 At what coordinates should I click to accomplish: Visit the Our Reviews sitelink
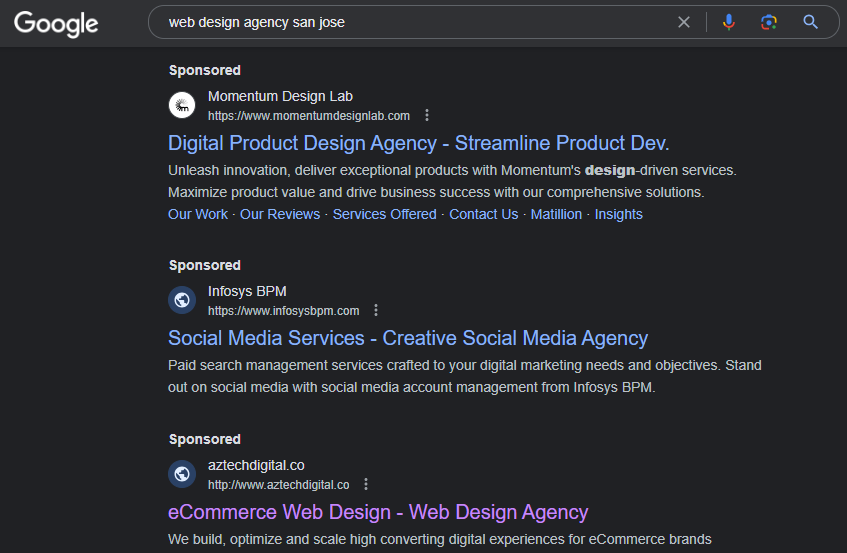click(280, 214)
